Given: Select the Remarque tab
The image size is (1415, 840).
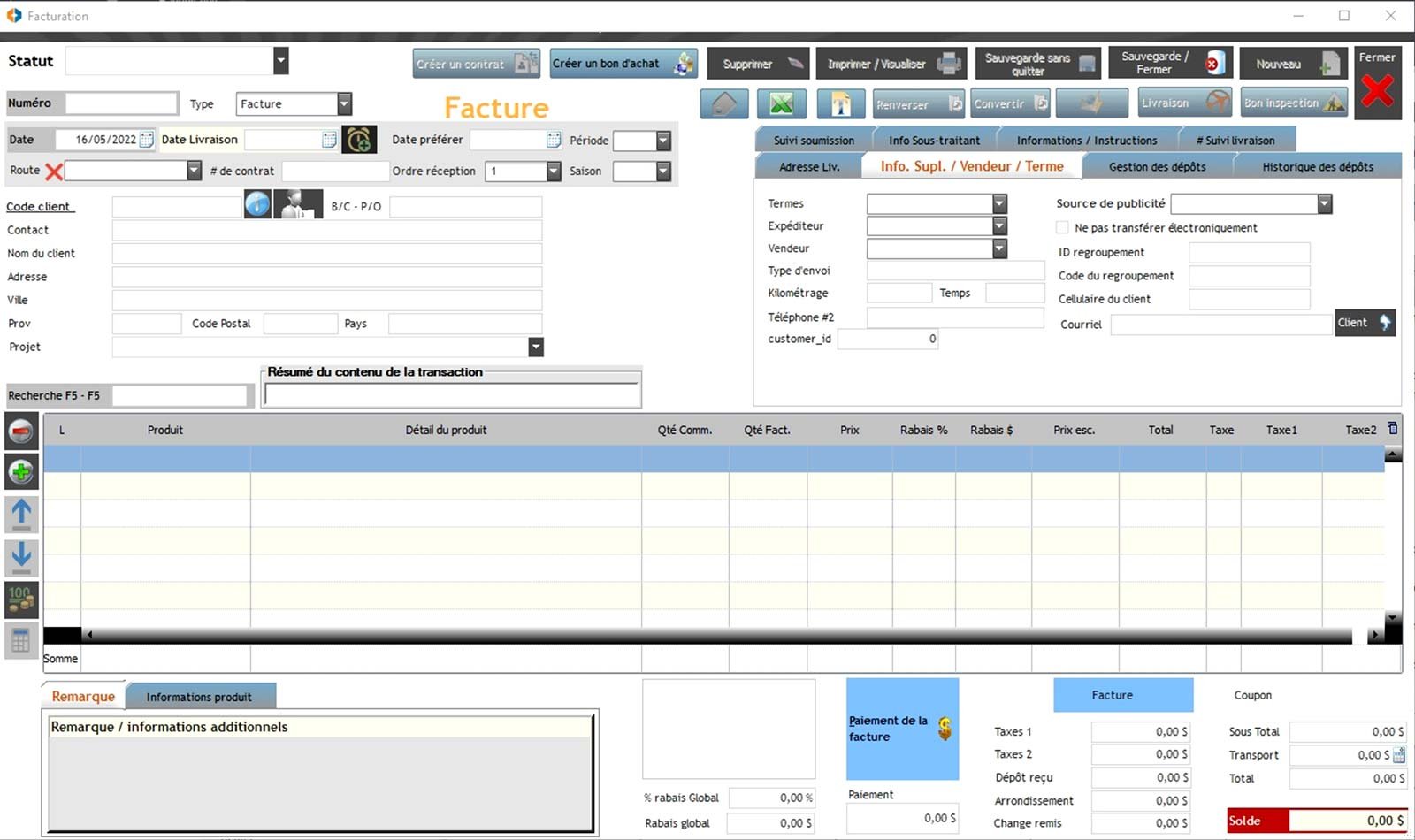Looking at the screenshot, I should pos(83,697).
